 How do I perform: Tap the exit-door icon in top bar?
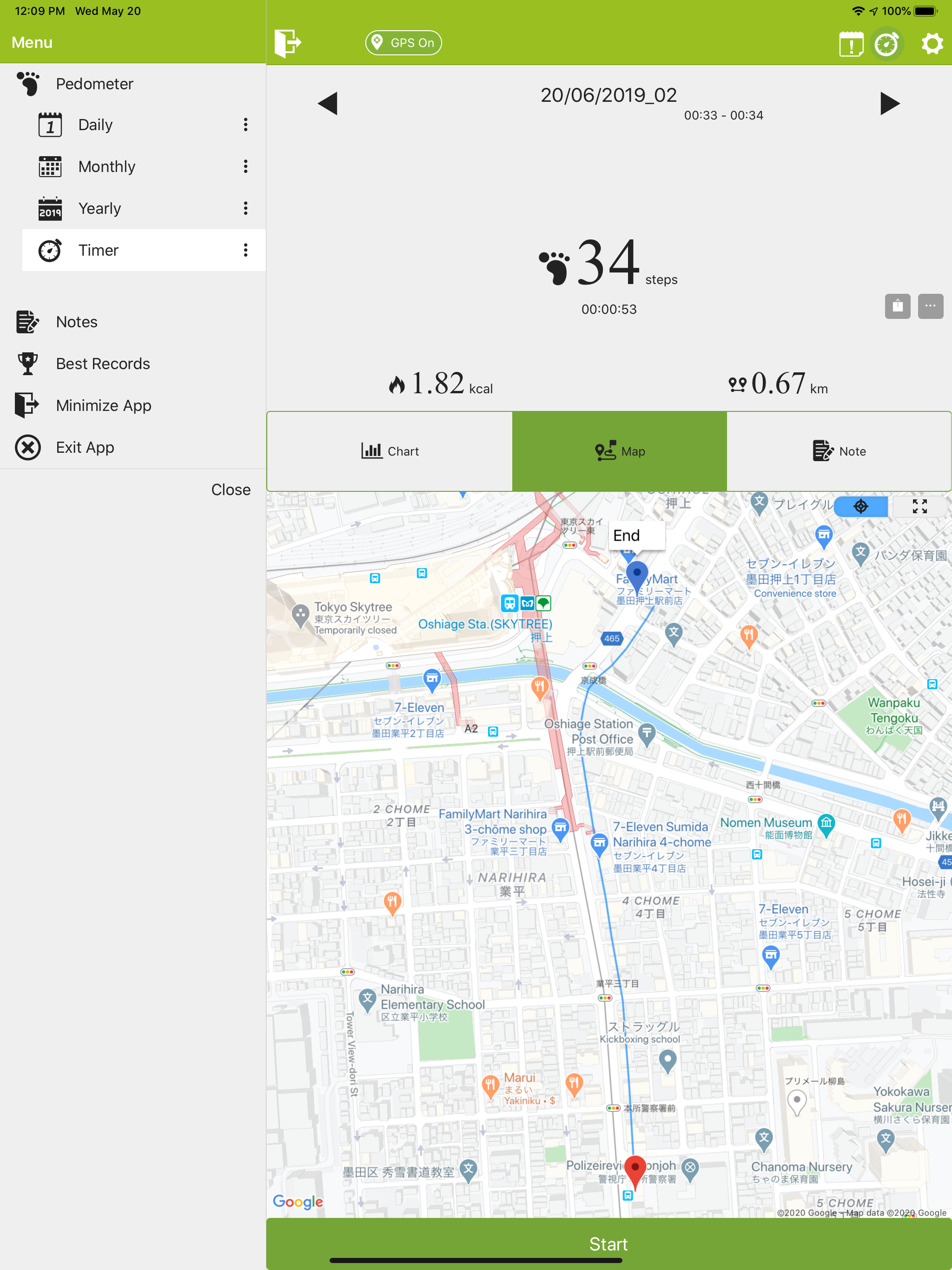pyautogui.click(x=287, y=42)
